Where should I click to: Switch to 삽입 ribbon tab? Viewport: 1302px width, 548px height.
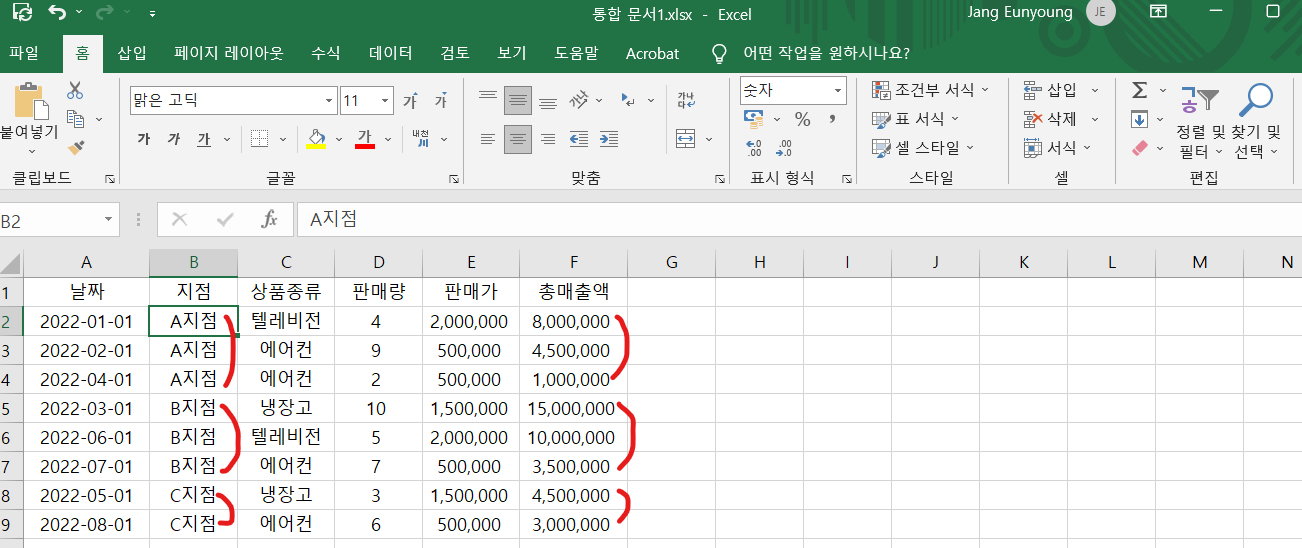pyautogui.click(x=132, y=53)
